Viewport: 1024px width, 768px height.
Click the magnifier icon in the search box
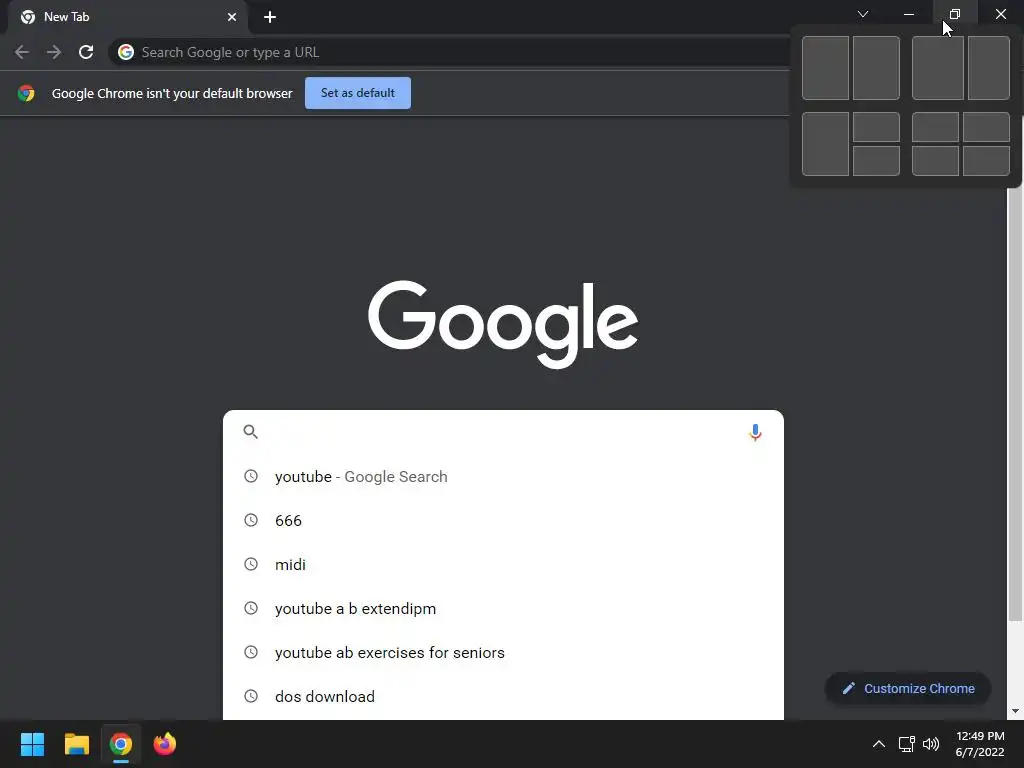pos(251,432)
